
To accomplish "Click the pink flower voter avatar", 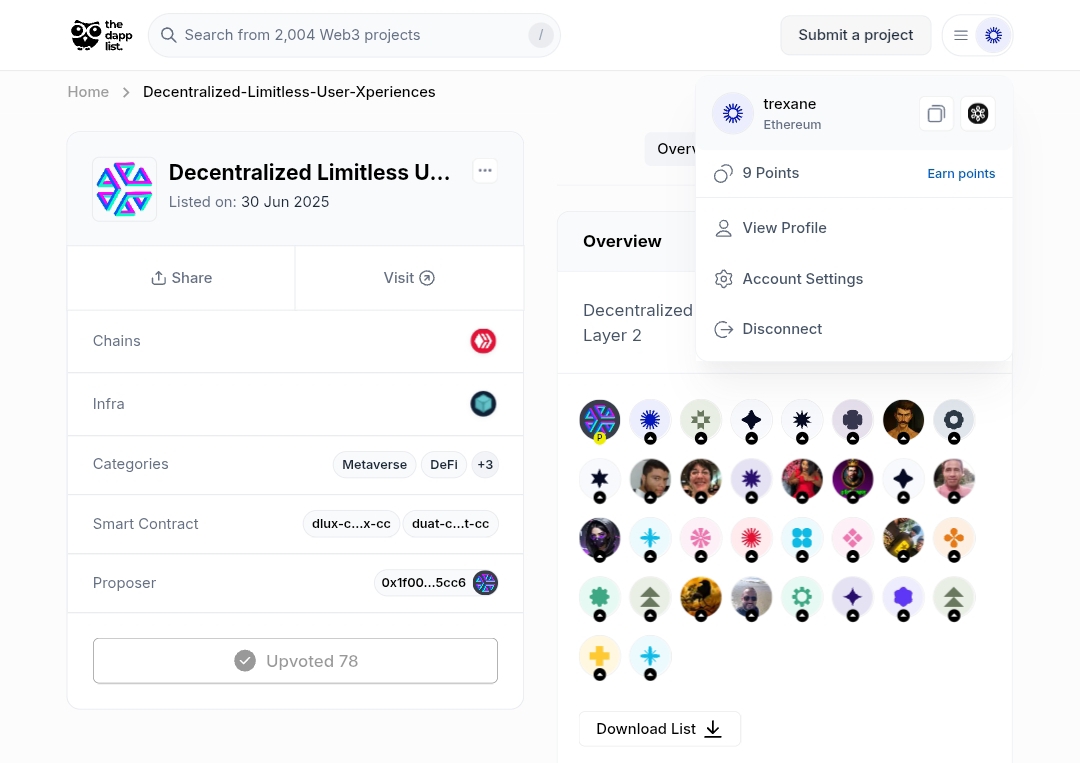I will pos(700,539).
